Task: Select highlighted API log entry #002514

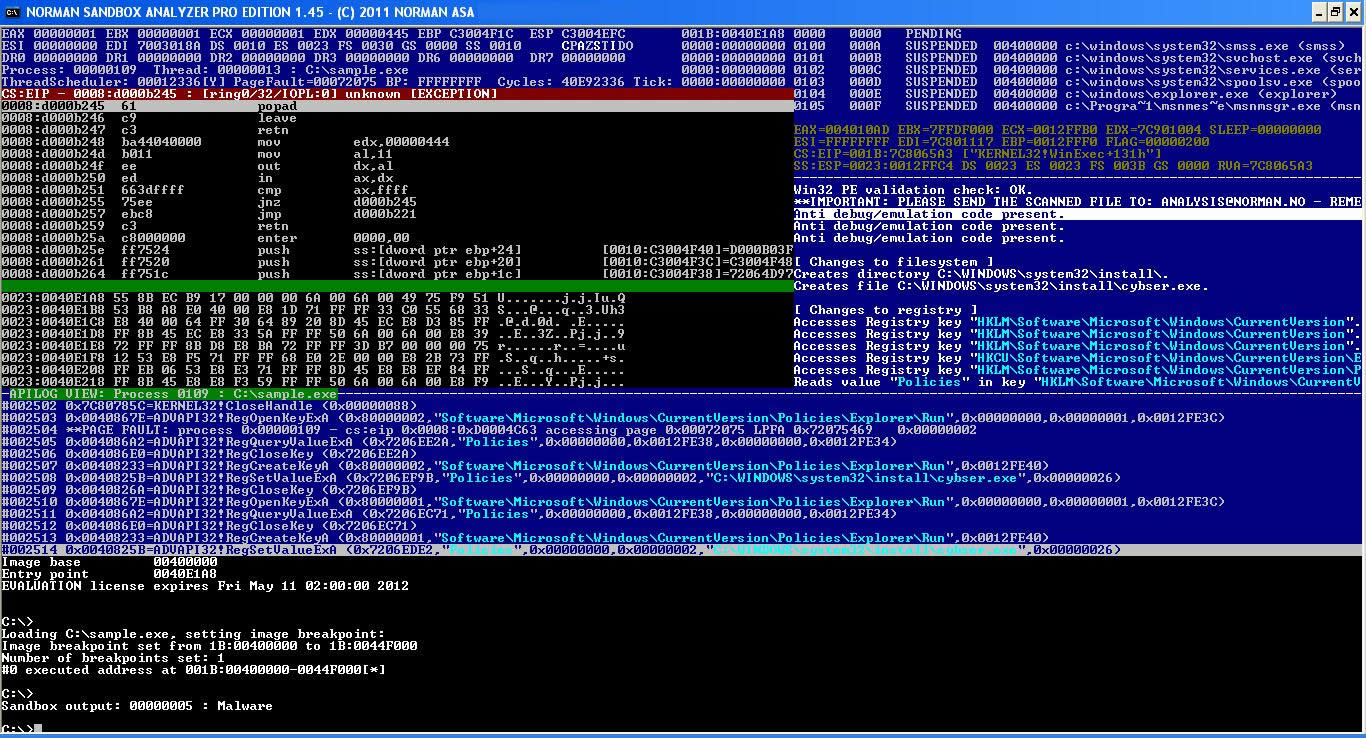Action: [x=682, y=550]
